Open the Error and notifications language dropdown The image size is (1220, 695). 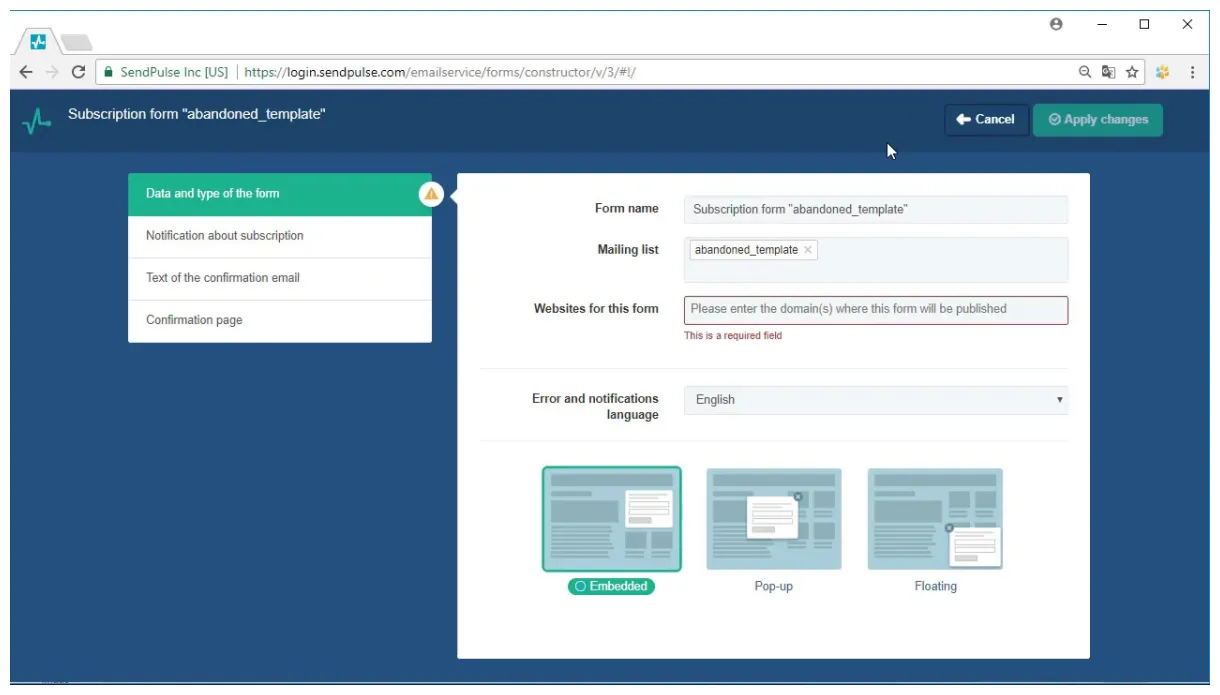(875, 399)
